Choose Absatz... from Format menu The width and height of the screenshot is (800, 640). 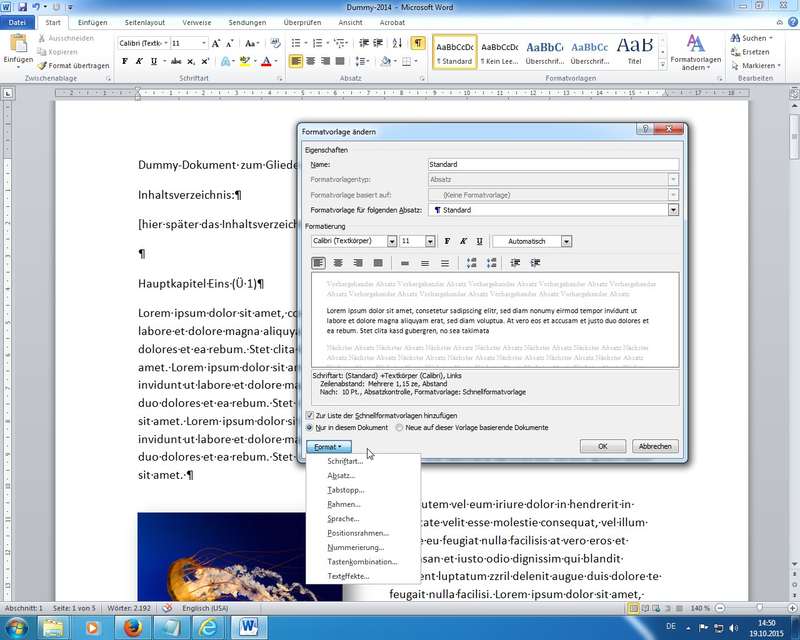click(x=341, y=475)
